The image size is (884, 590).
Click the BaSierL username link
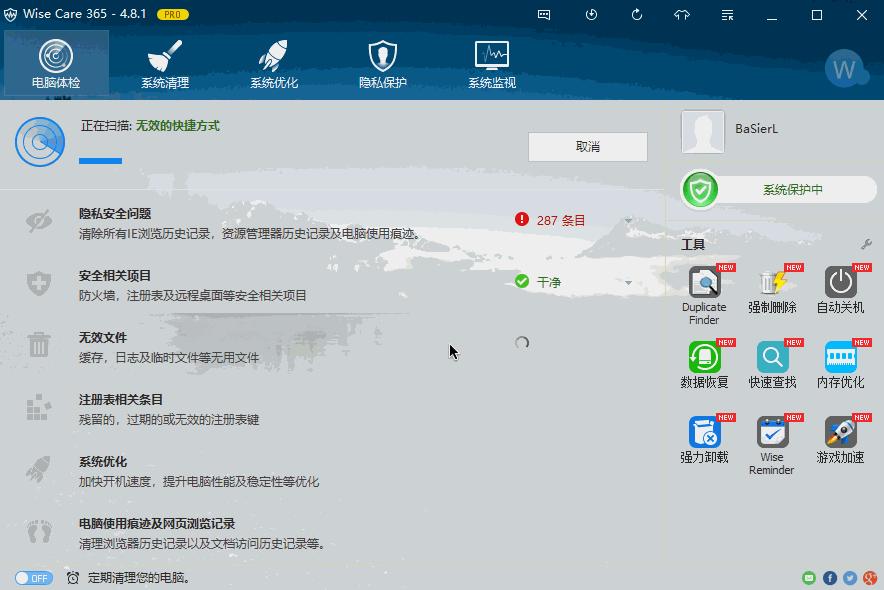point(756,129)
